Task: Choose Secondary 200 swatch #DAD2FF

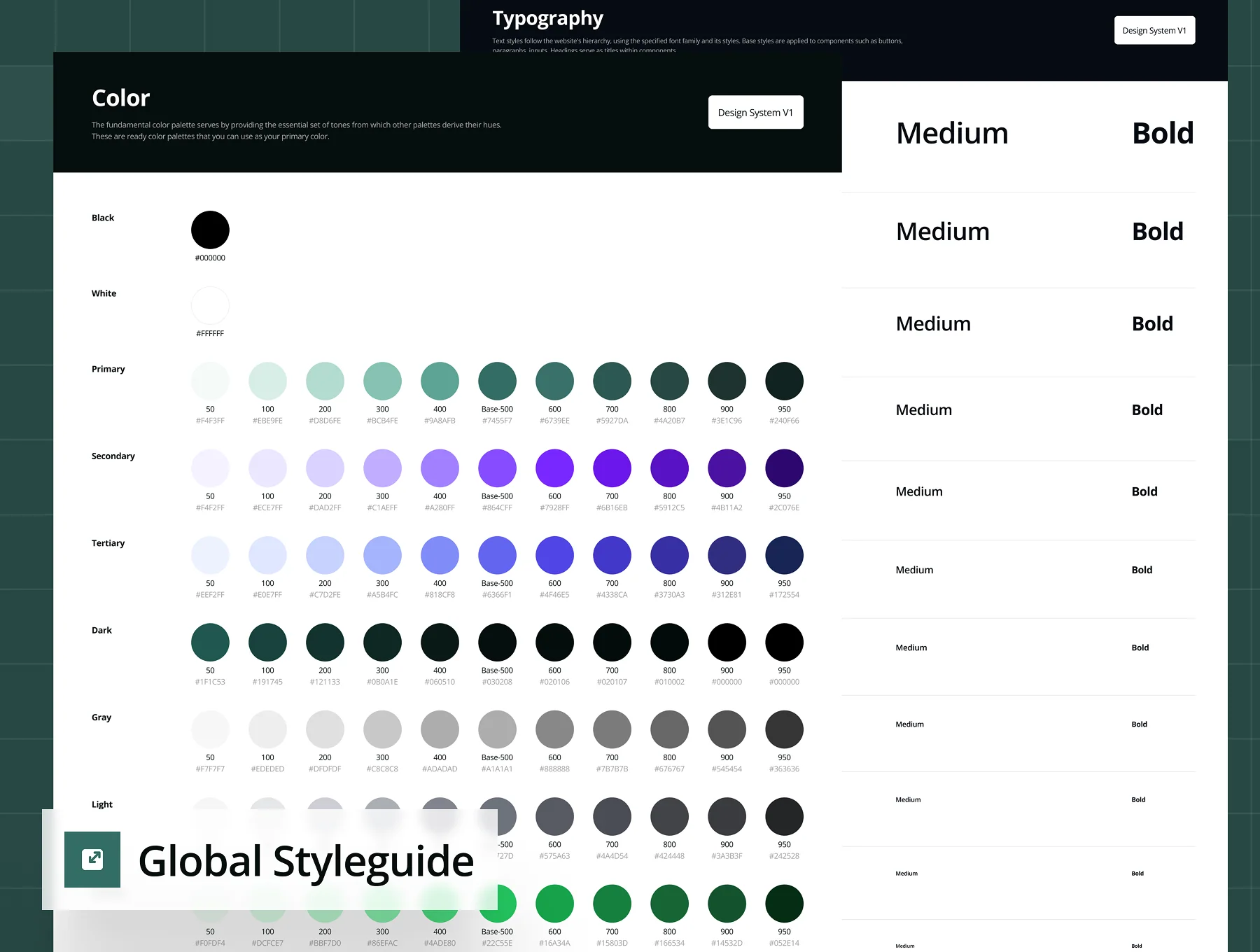Action: pyautogui.click(x=325, y=468)
